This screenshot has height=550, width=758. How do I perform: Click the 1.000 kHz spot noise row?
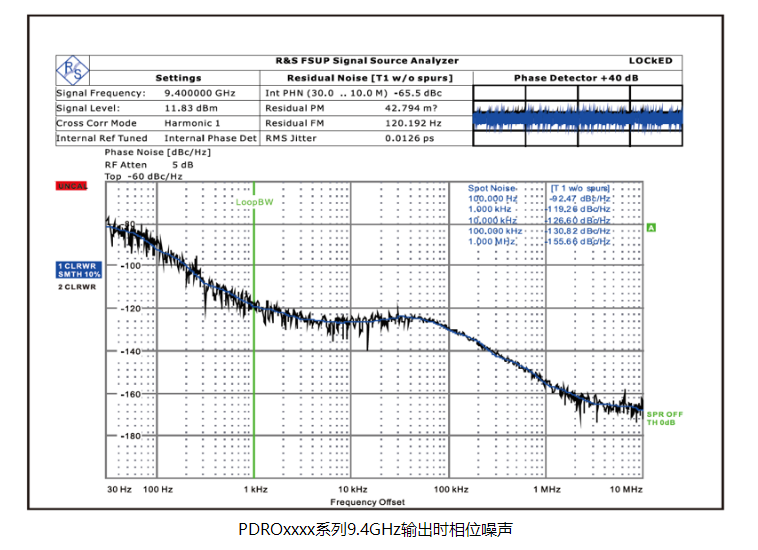(539, 209)
